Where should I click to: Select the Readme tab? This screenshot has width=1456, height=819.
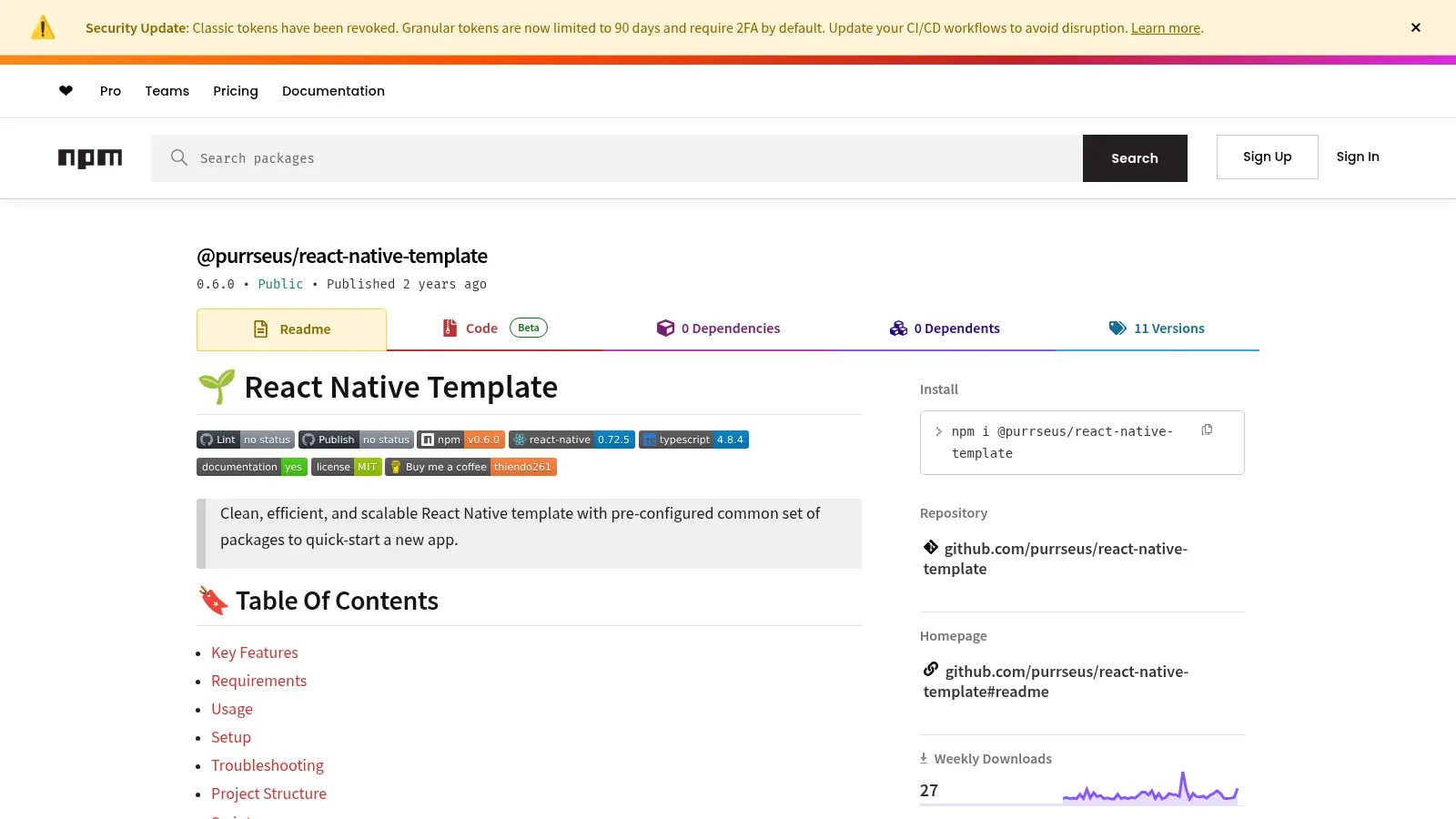click(291, 329)
